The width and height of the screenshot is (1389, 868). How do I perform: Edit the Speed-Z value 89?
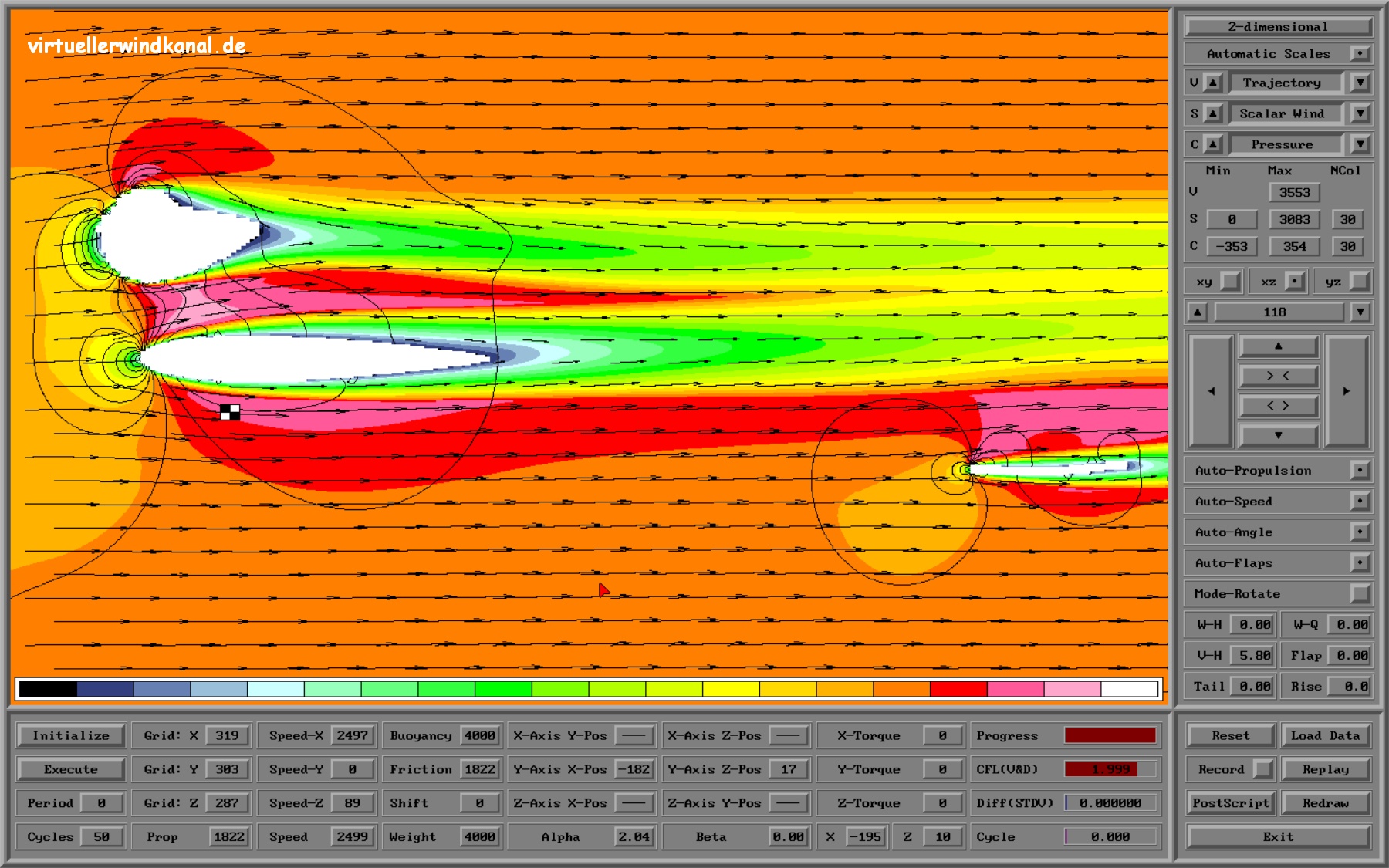click(x=353, y=803)
